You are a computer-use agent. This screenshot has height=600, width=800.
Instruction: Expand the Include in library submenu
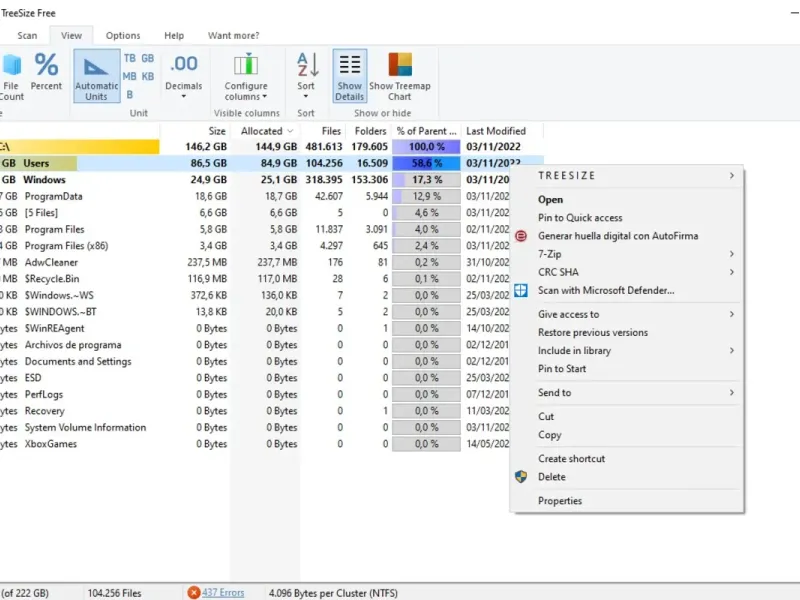click(x=627, y=351)
